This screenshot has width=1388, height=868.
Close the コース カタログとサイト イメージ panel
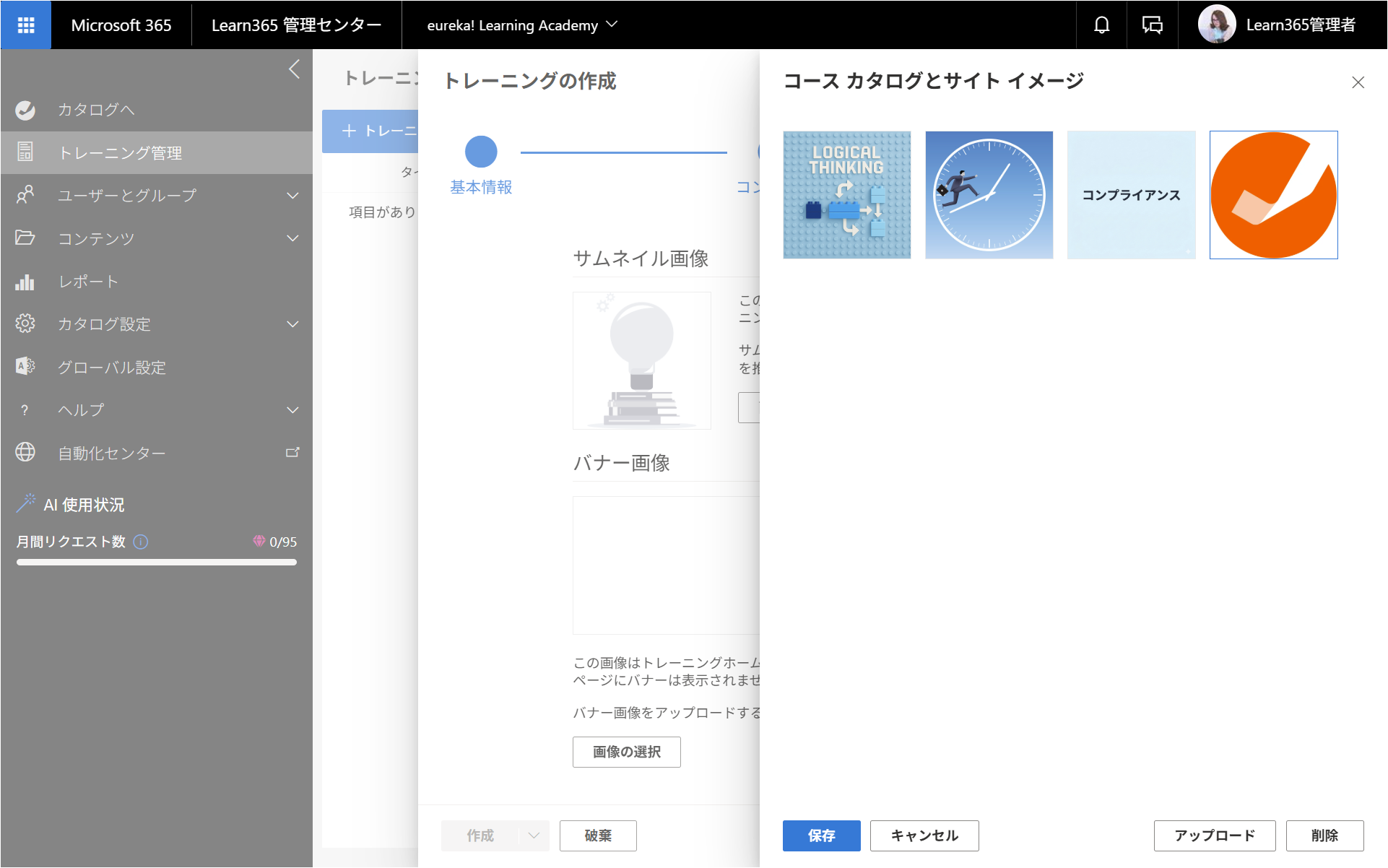click(1358, 82)
